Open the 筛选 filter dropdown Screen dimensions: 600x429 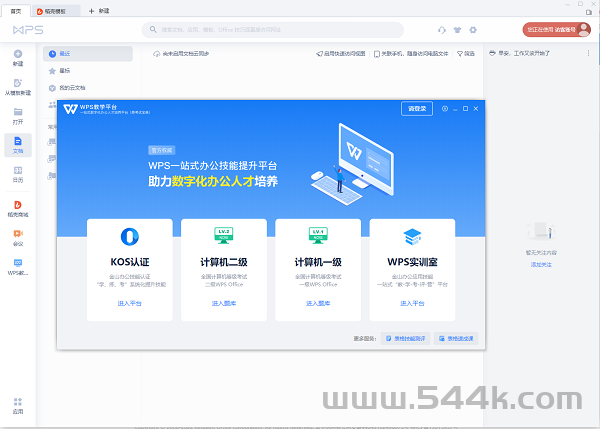coord(465,54)
